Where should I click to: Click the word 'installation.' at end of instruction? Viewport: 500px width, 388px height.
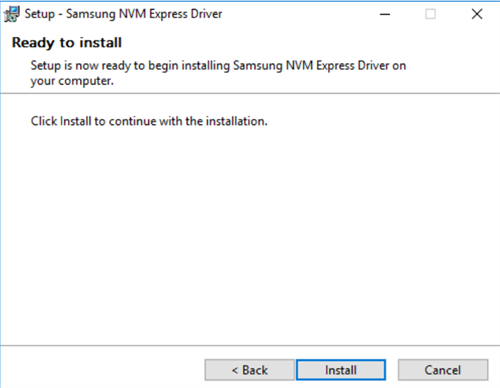[x=237, y=121]
